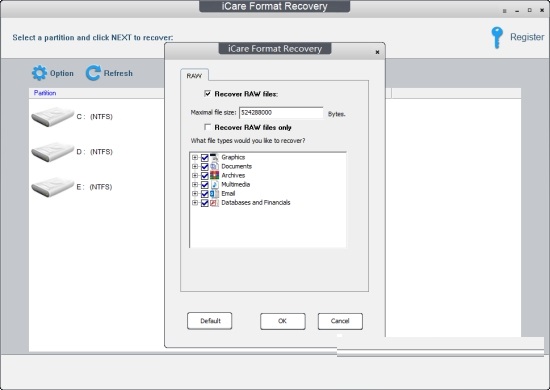Expand Databases and Financials tree node
This screenshot has width=550, height=390.
195,203
